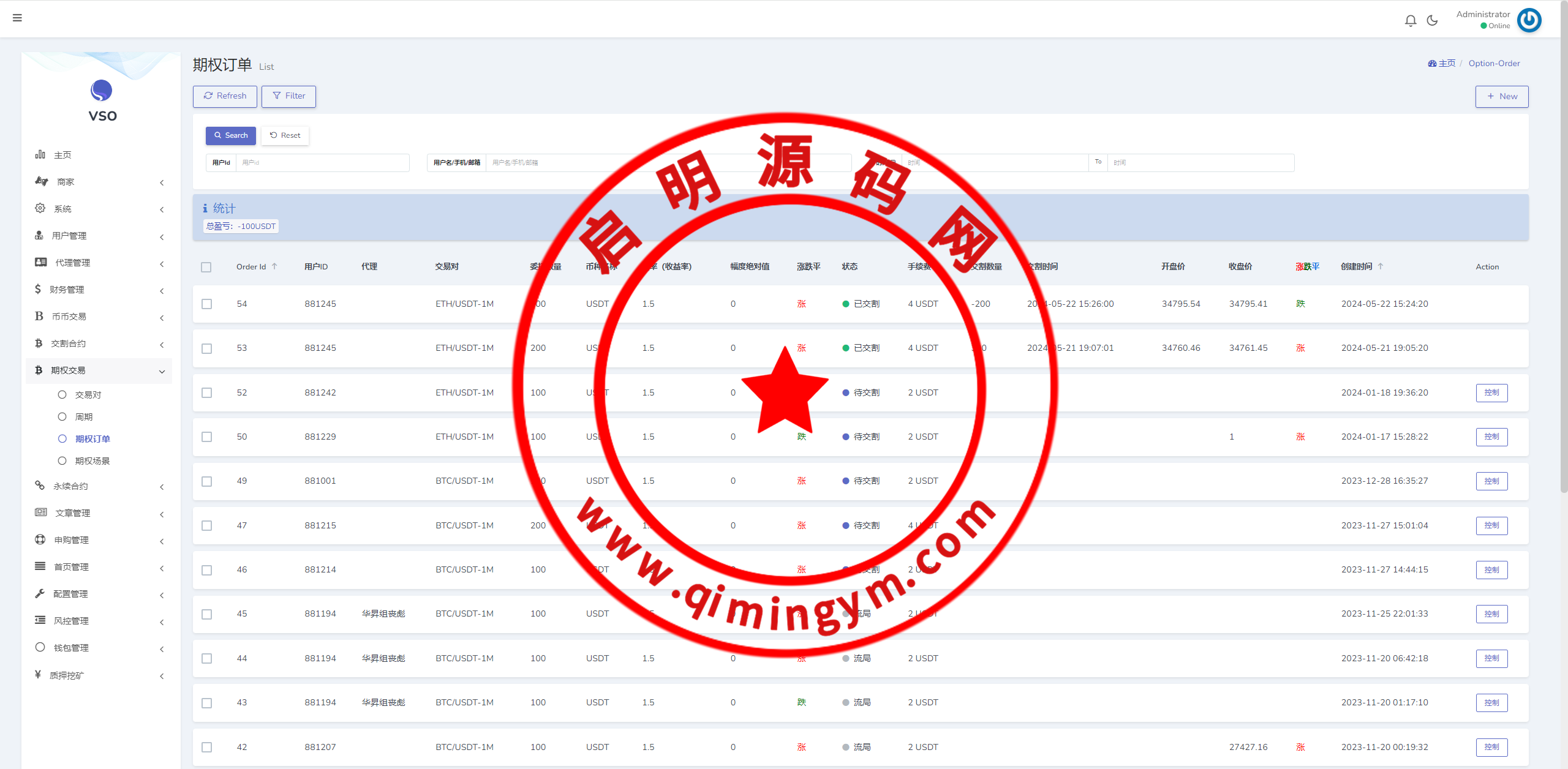
Task: Toggle dark mode moon icon
Action: pyautogui.click(x=1432, y=21)
